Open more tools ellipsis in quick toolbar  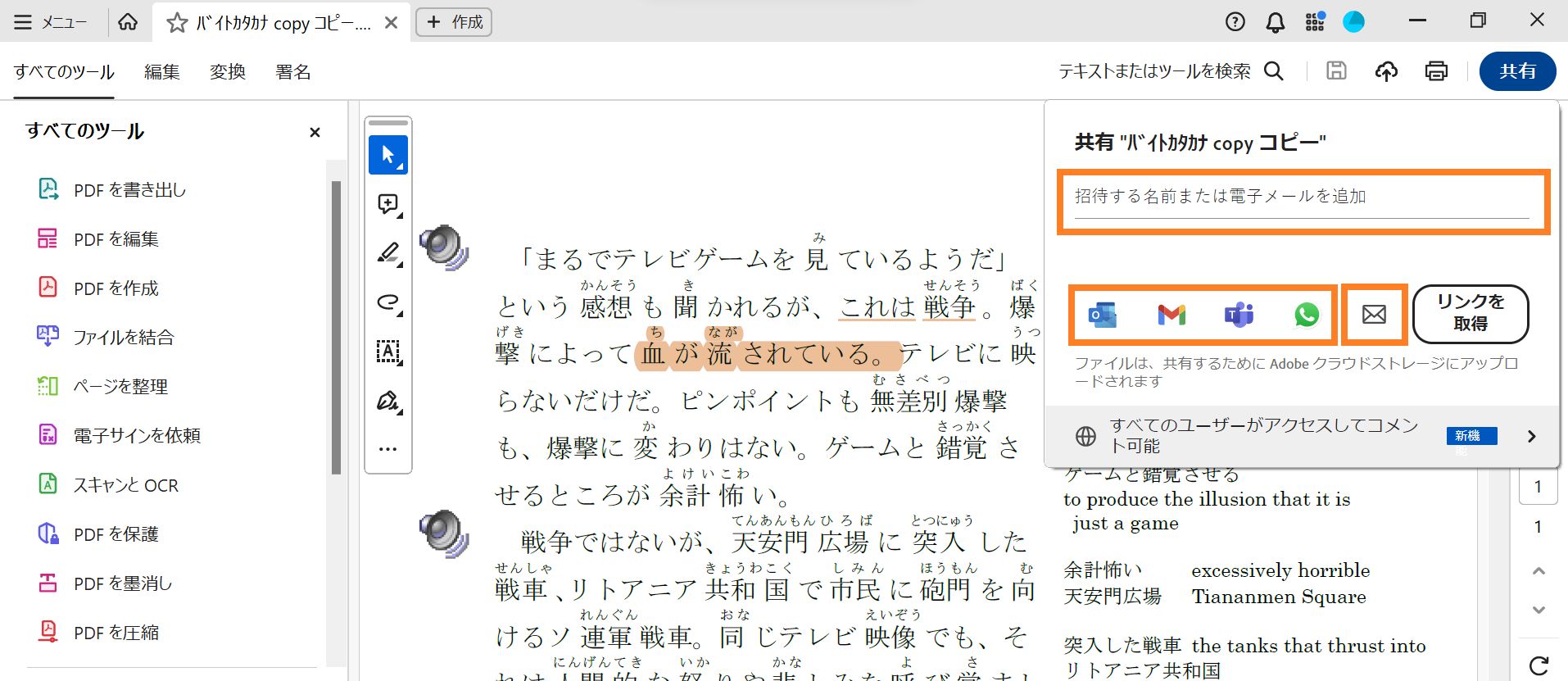[388, 449]
